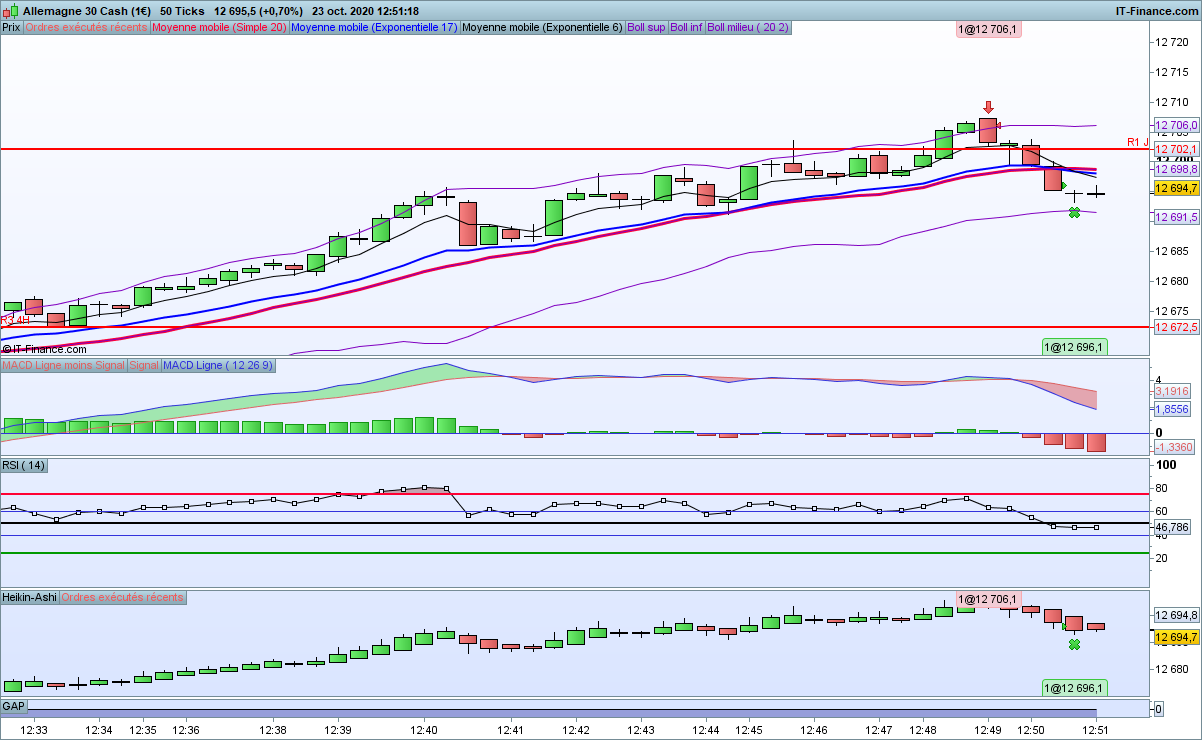Click 'Ordres exécutés récents' label in price panel
Viewport: 1202px width, 740px height.
86,28
